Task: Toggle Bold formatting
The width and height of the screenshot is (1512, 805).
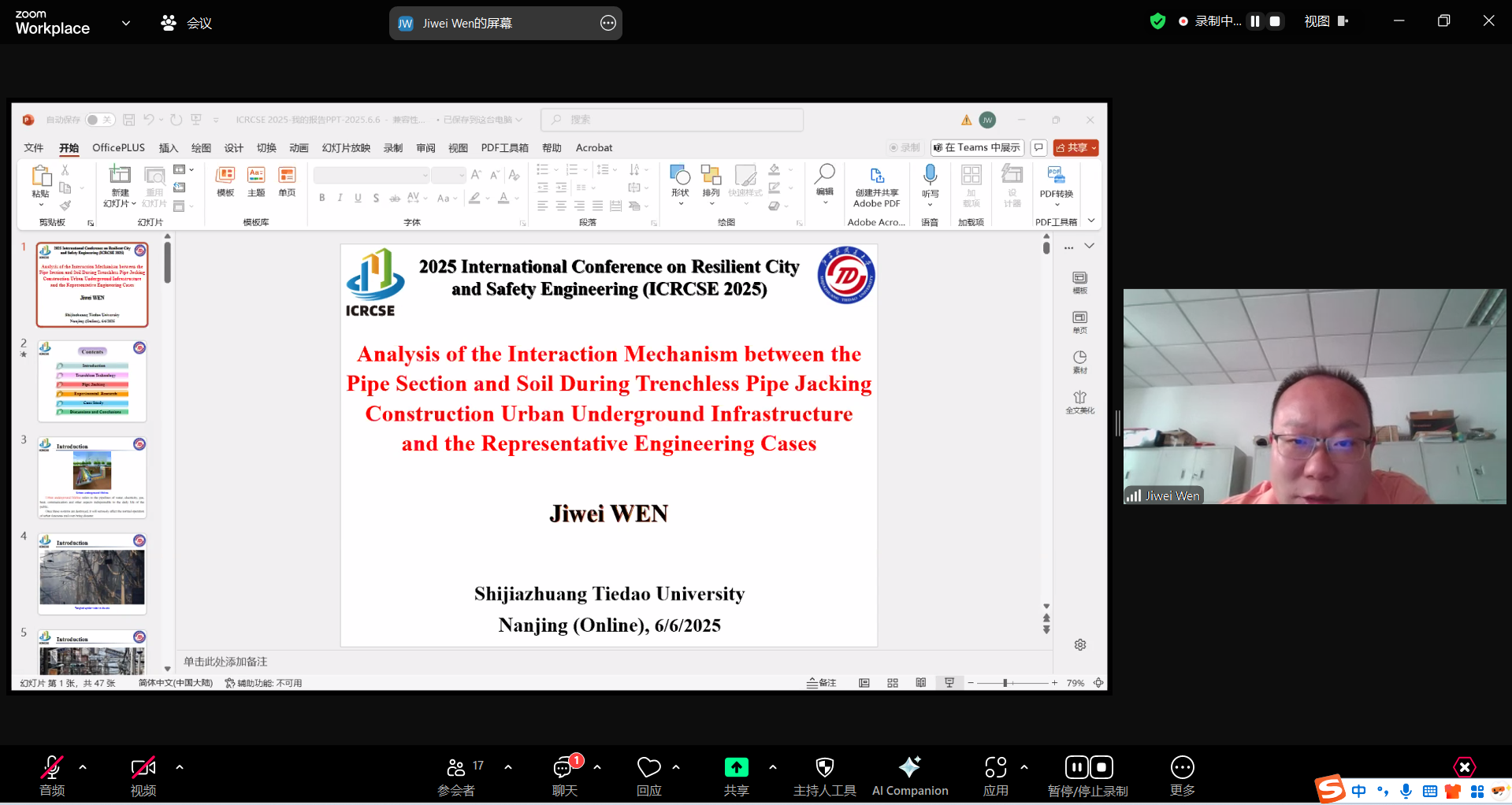Action: pos(322,198)
